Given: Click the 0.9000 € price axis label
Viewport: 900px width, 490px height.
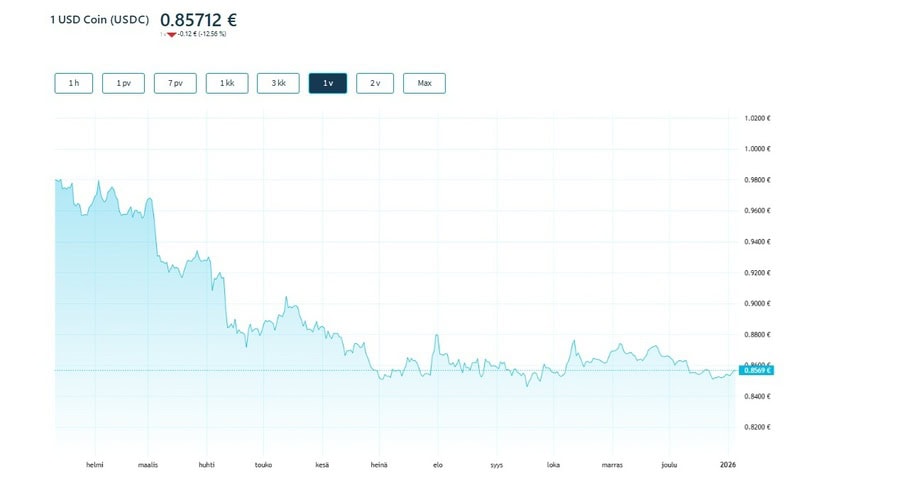Looking at the screenshot, I should pos(757,304).
